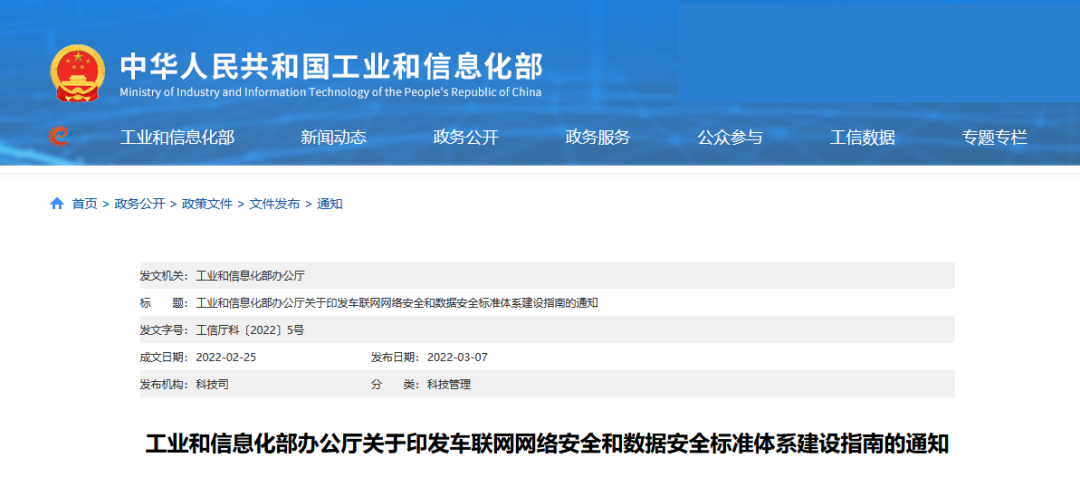
Task: Click the national emblem logo
Action: [77, 73]
